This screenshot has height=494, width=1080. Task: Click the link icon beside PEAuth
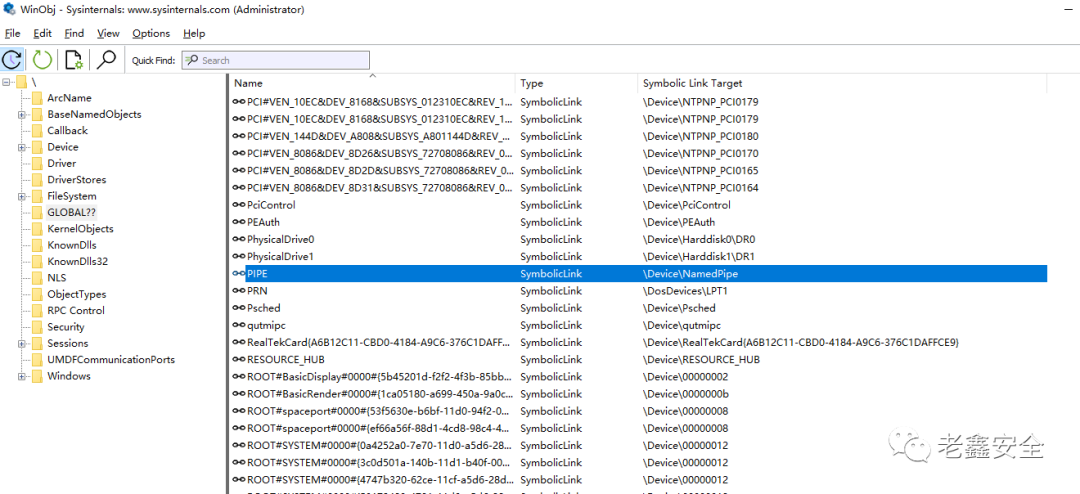click(x=239, y=222)
